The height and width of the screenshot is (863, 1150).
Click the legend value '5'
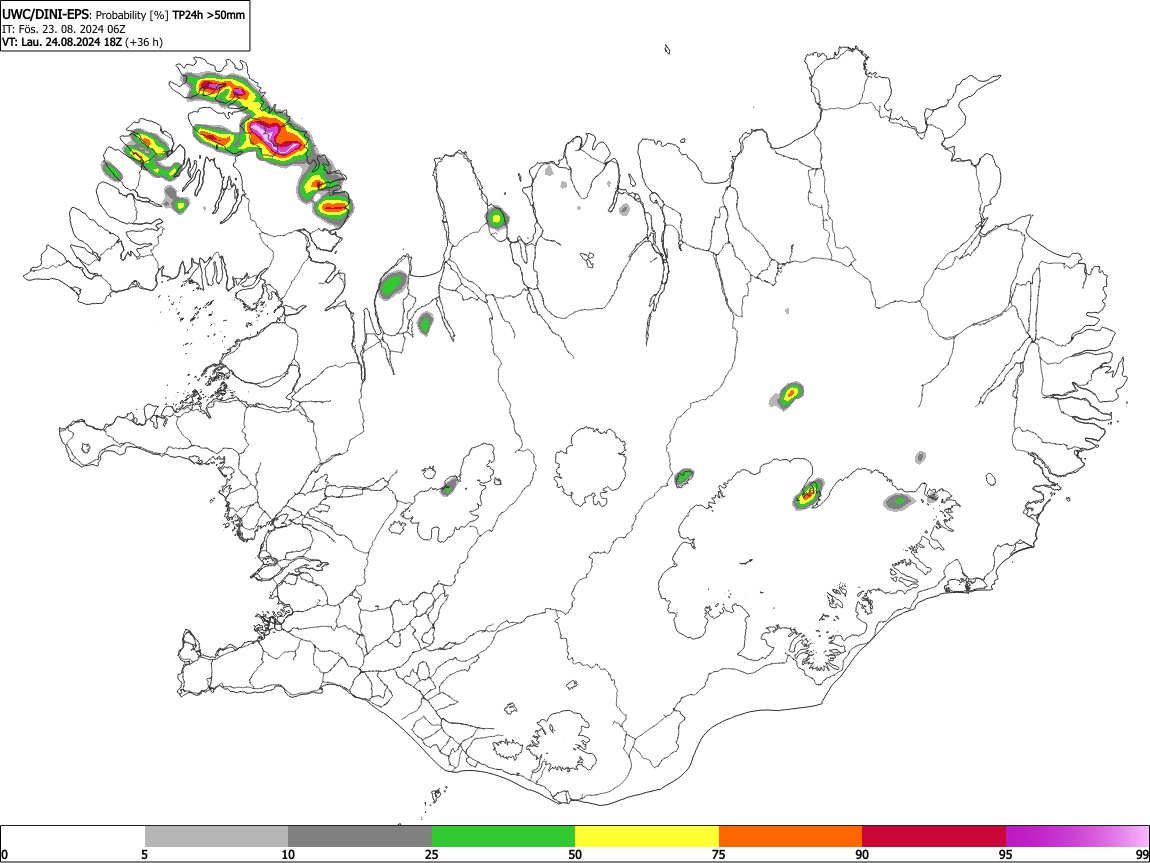(x=144, y=854)
